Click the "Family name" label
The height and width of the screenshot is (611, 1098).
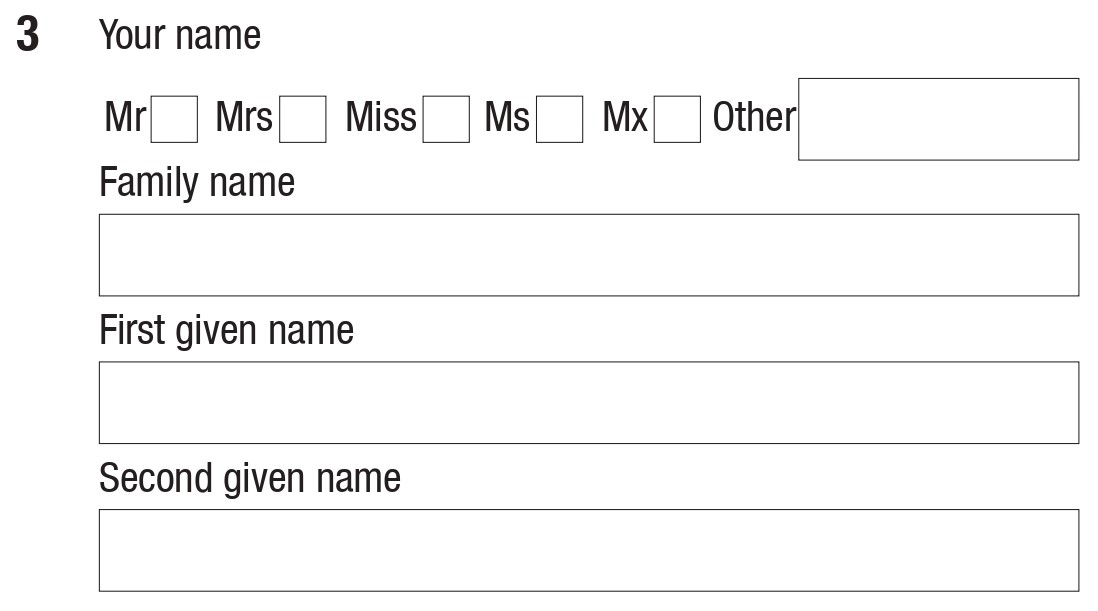[x=197, y=183]
